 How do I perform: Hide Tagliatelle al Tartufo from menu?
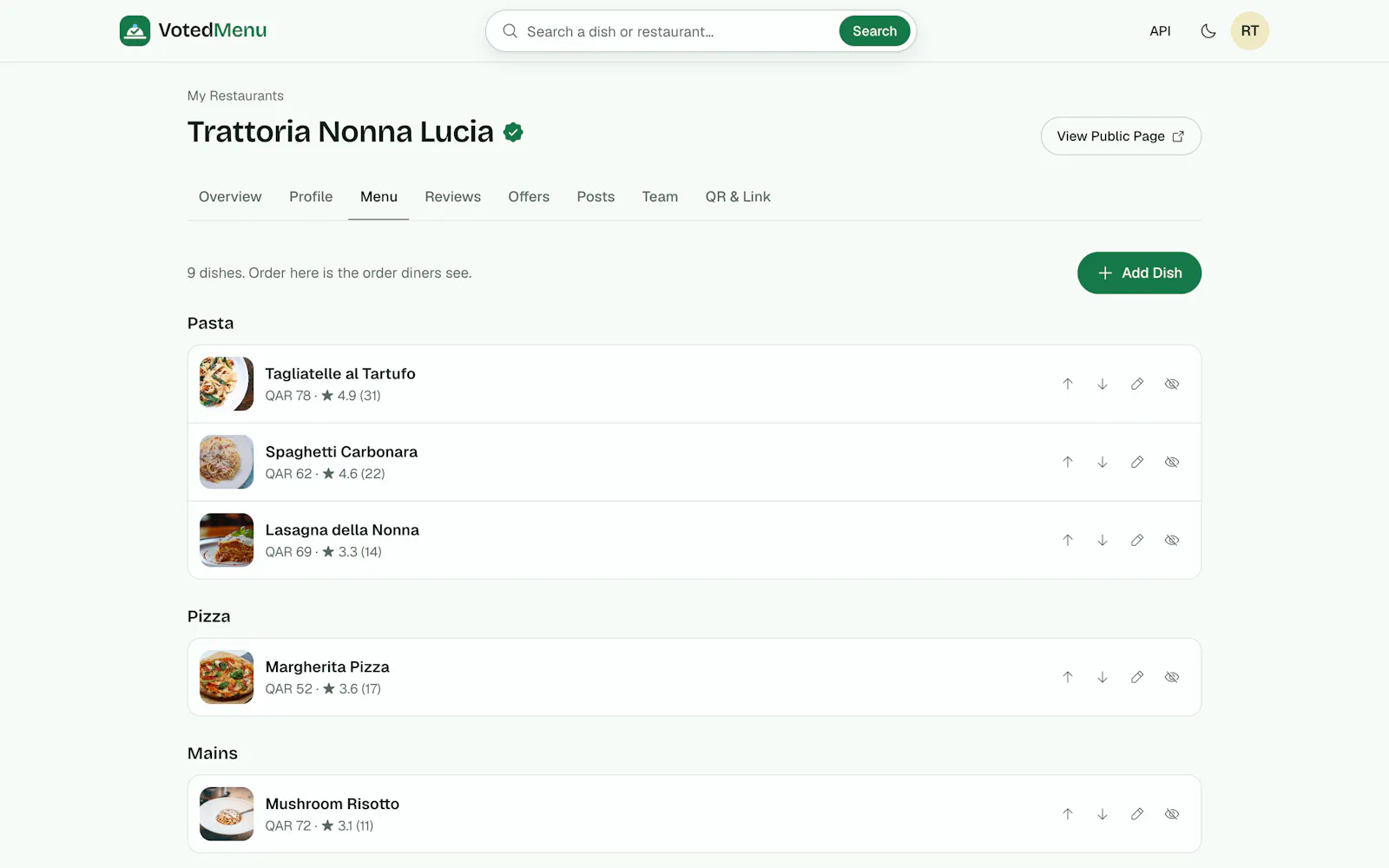click(x=1172, y=384)
